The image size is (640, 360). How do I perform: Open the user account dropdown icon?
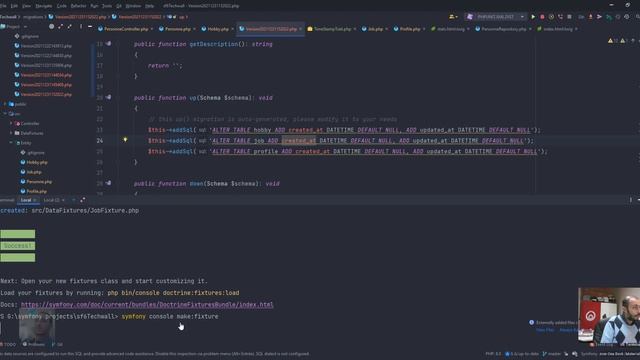coord(453,17)
